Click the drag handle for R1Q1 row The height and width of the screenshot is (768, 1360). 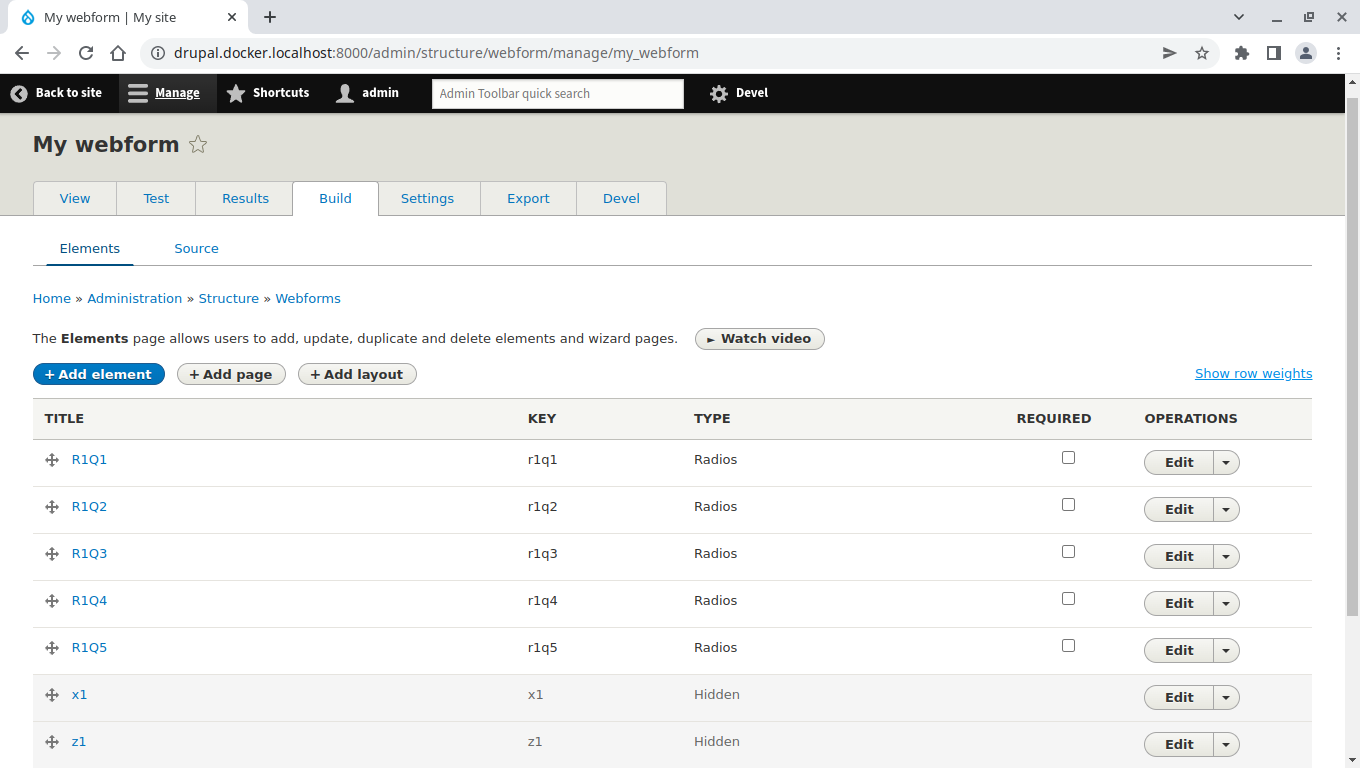tap(52, 460)
